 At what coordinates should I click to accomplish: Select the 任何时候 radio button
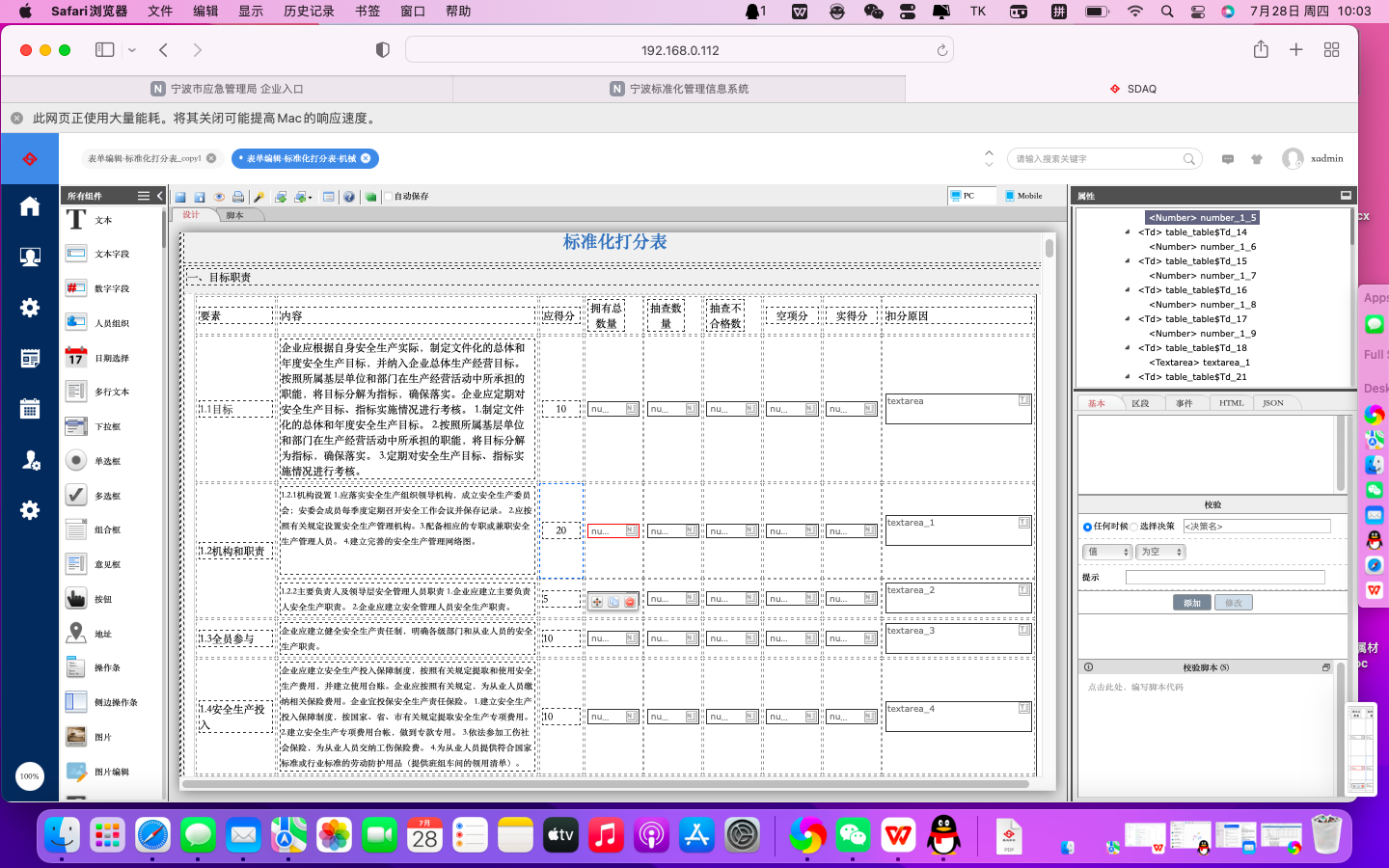(x=1087, y=527)
